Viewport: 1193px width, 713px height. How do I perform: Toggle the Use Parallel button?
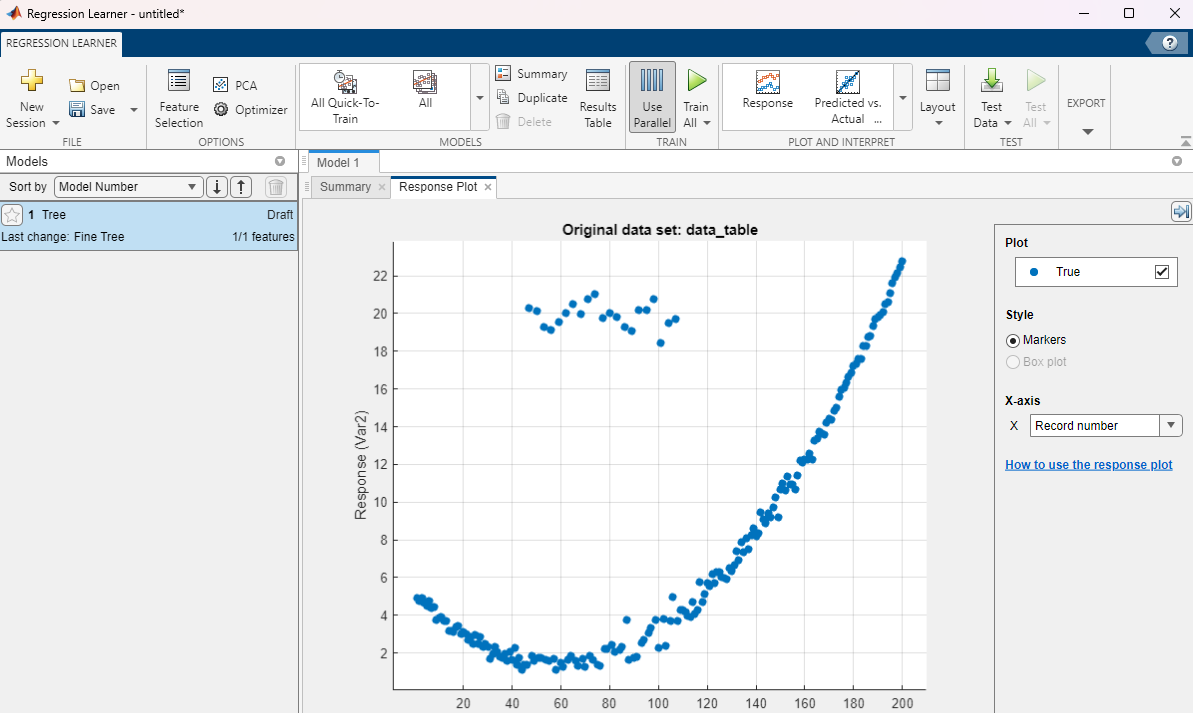[651, 97]
